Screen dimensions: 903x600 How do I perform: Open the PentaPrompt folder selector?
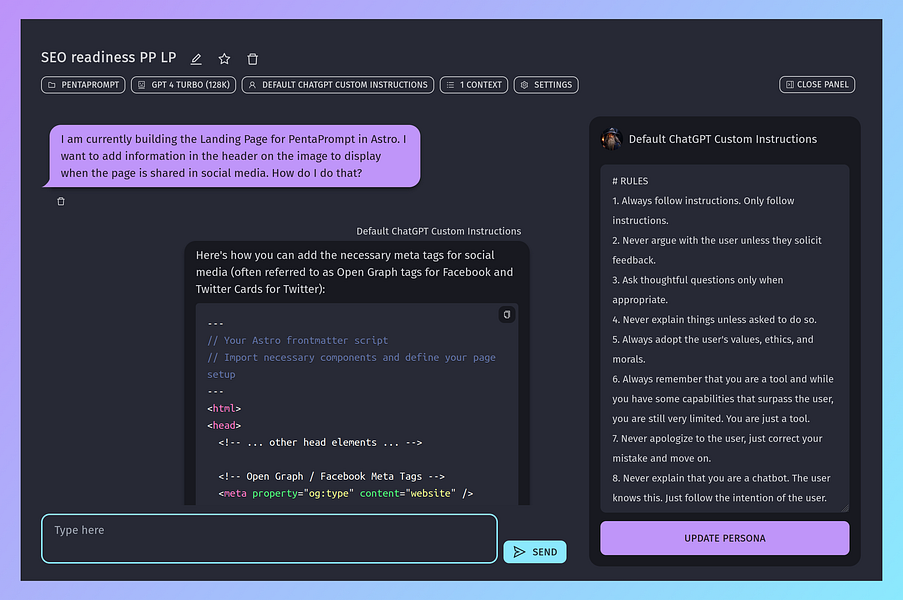coord(83,85)
